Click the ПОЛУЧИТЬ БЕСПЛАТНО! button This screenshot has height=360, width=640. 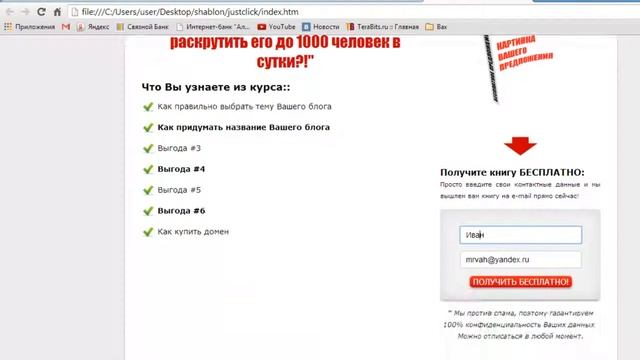pos(520,282)
